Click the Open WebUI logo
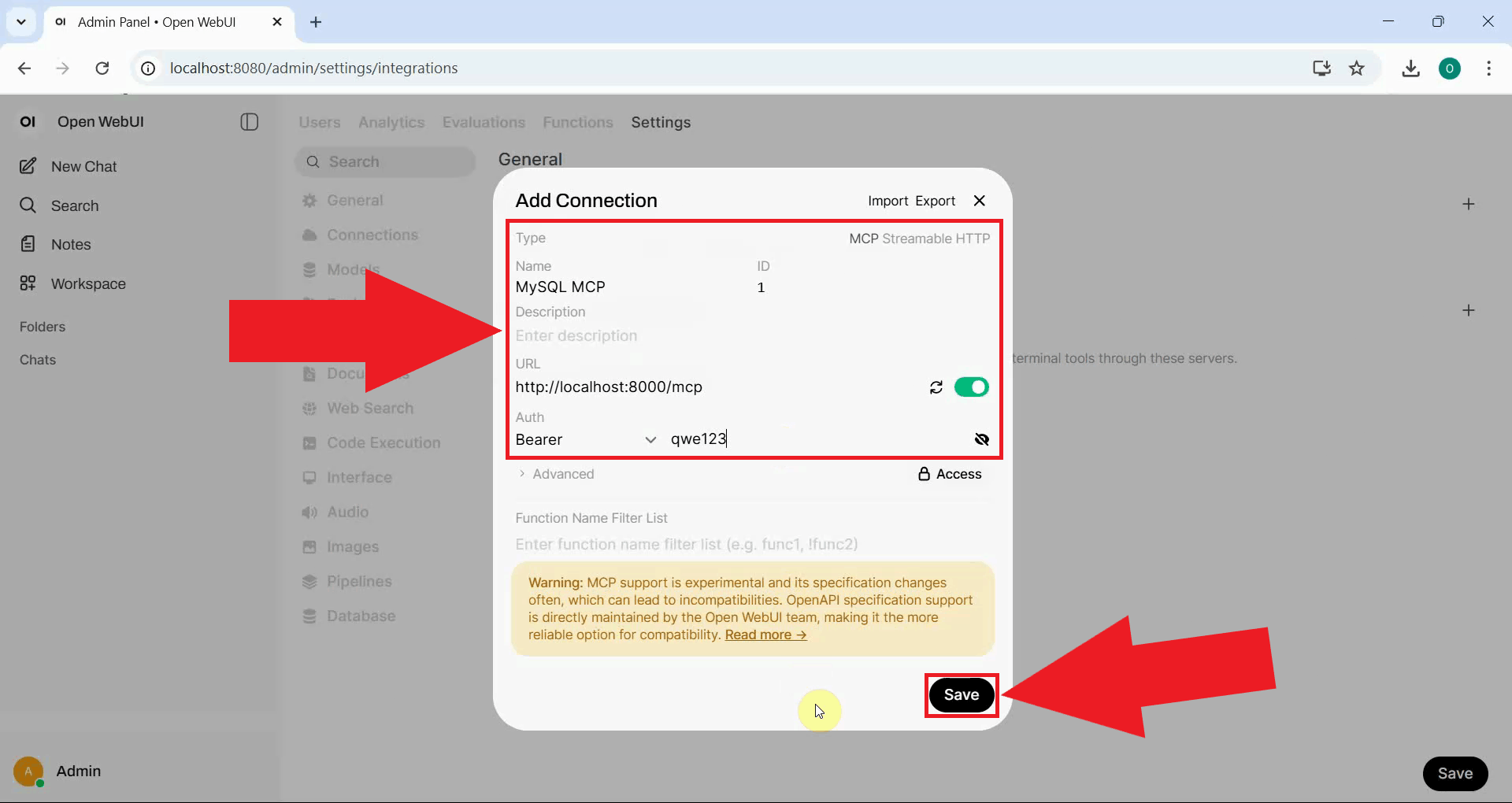The image size is (1512, 803). click(x=28, y=122)
